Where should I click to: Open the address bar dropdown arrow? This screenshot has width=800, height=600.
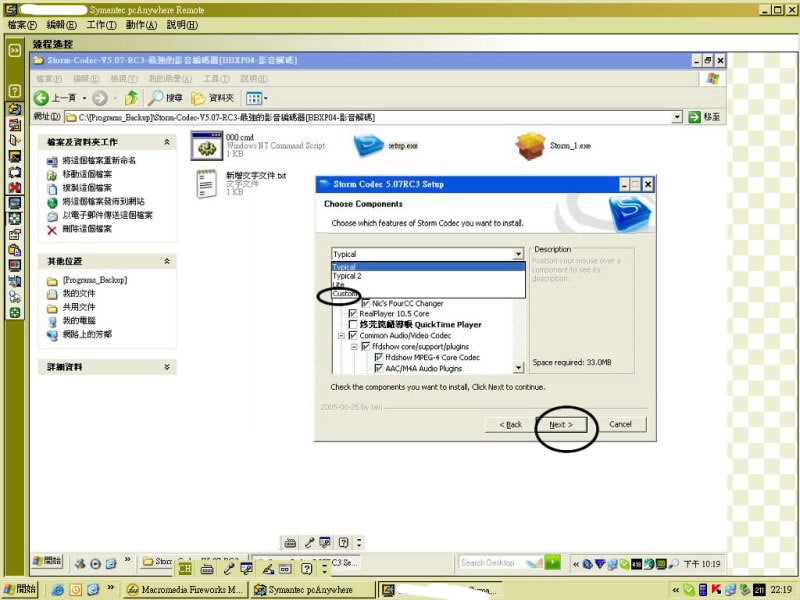(x=677, y=117)
